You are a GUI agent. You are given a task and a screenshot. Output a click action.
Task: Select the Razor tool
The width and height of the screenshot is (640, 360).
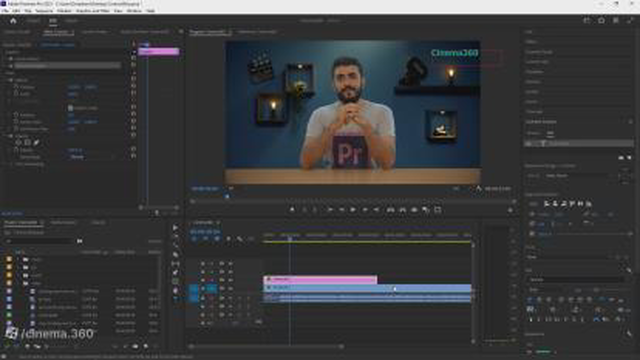[175, 255]
